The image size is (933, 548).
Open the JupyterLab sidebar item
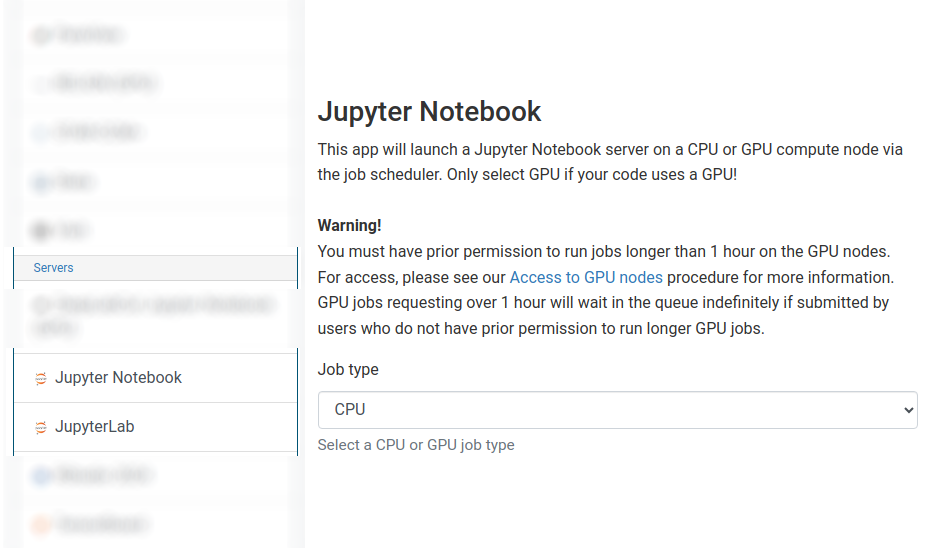click(155, 427)
